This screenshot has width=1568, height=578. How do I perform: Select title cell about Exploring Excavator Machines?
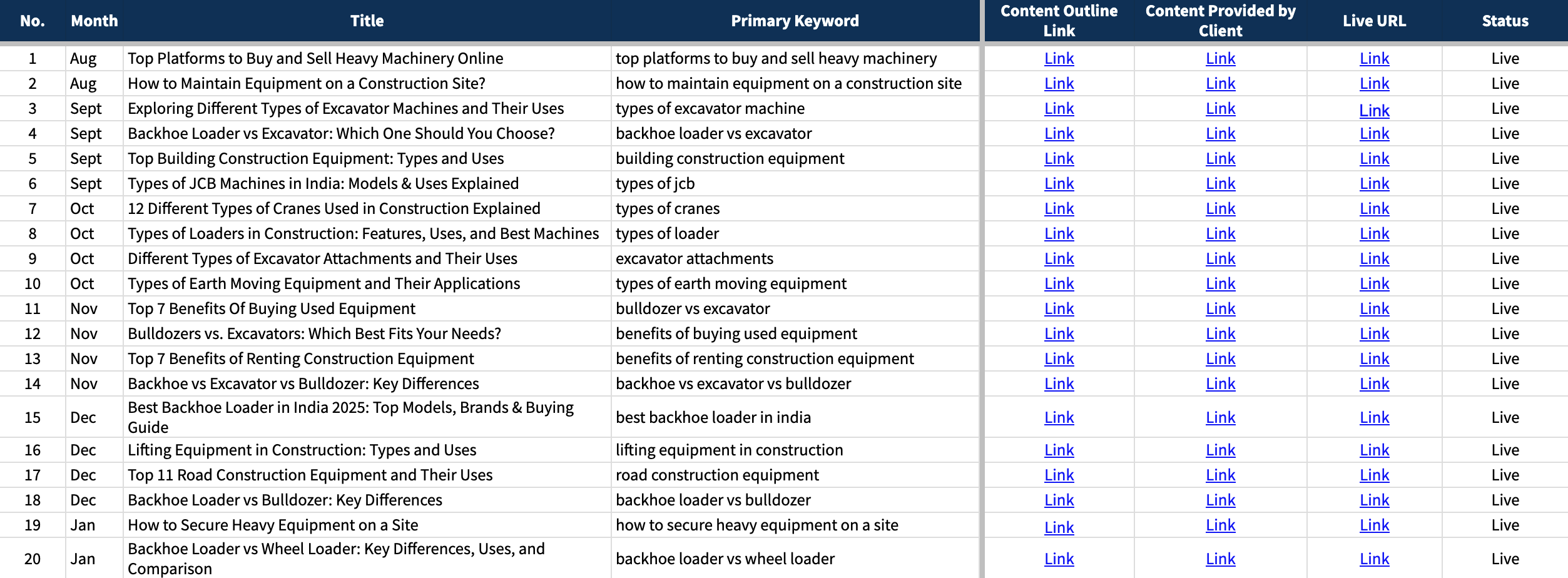(367, 108)
